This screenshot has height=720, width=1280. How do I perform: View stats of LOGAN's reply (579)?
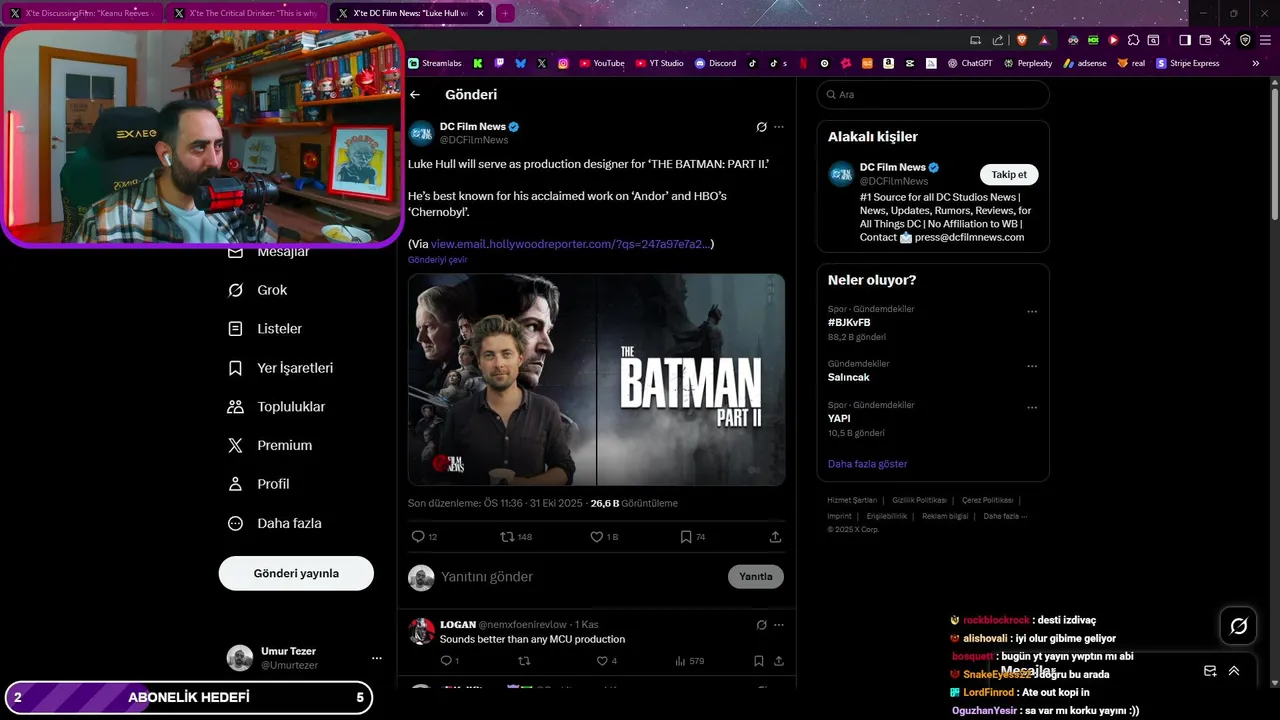point(689,661)
